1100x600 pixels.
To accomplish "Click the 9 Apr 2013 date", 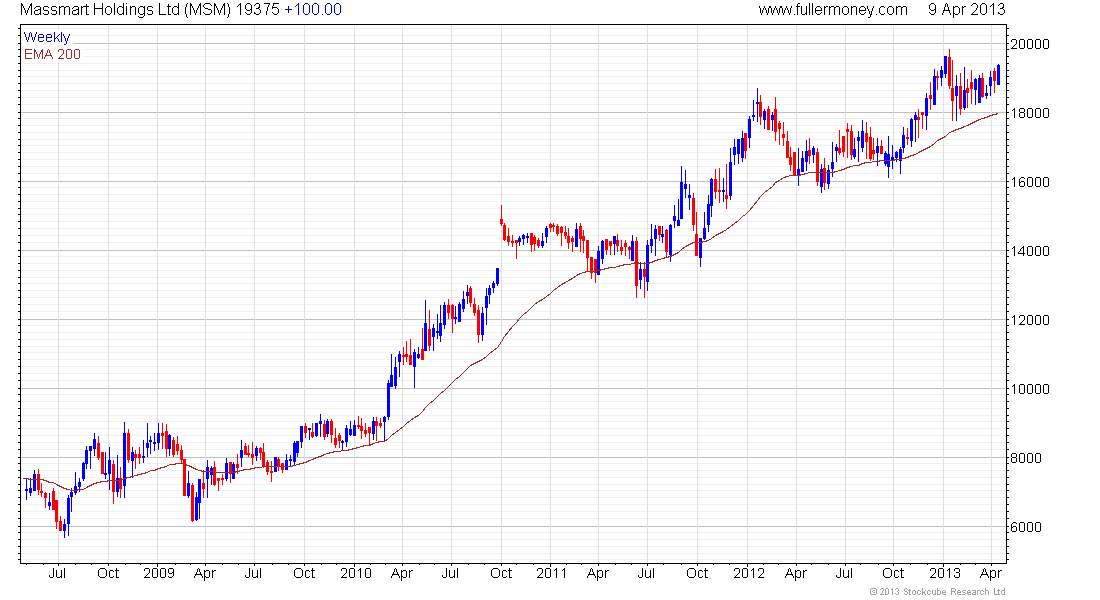I will tap(967, 10).
